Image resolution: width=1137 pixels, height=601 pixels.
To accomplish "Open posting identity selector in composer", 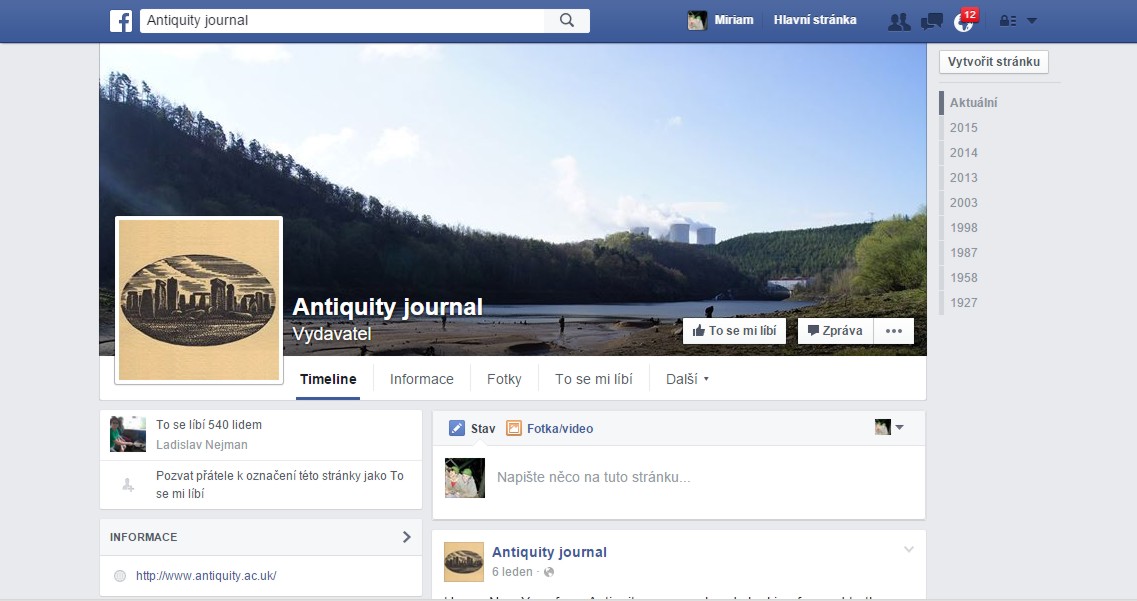I will coord(889,428).
